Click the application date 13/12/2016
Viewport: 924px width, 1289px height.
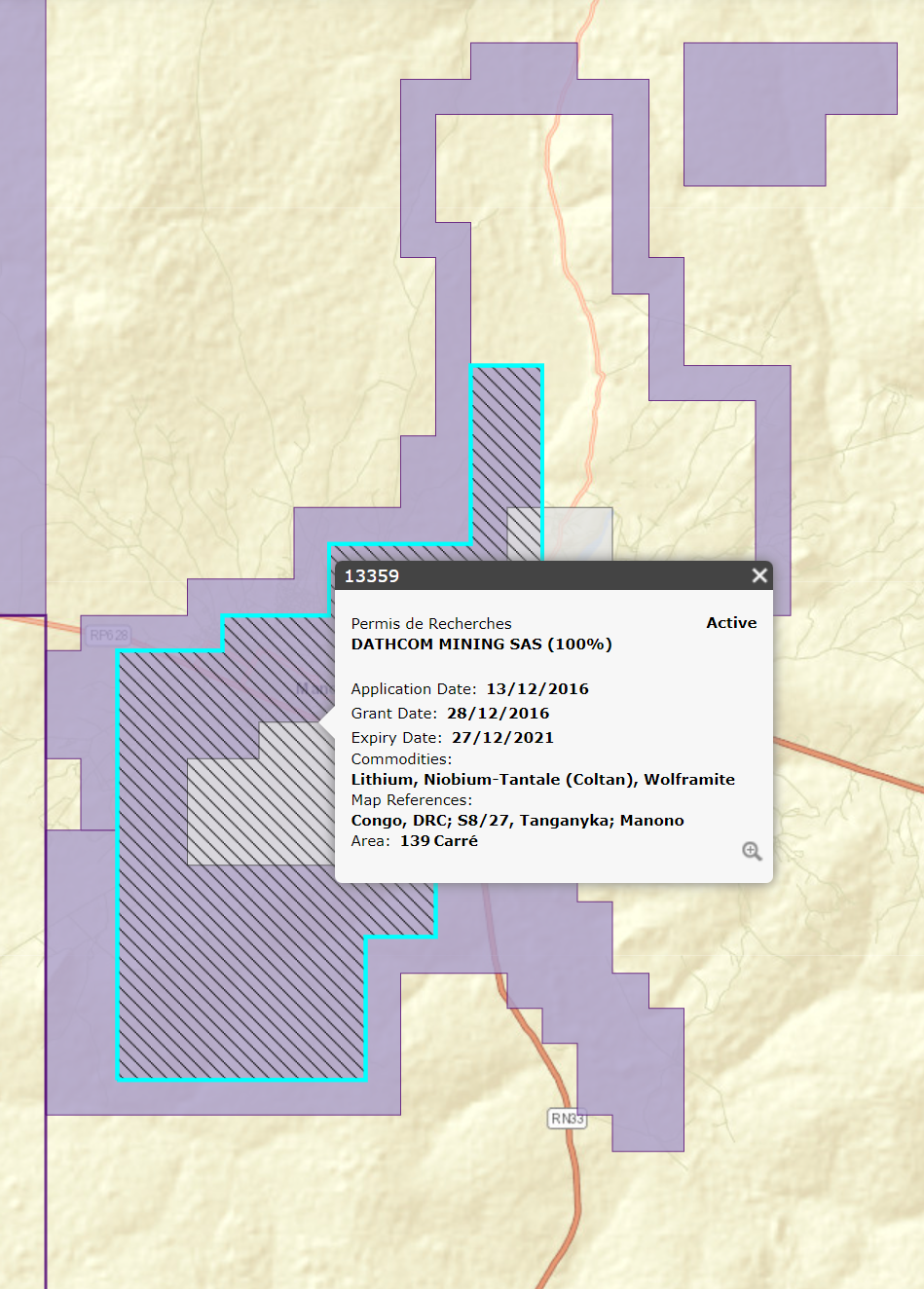click(537, 689)
